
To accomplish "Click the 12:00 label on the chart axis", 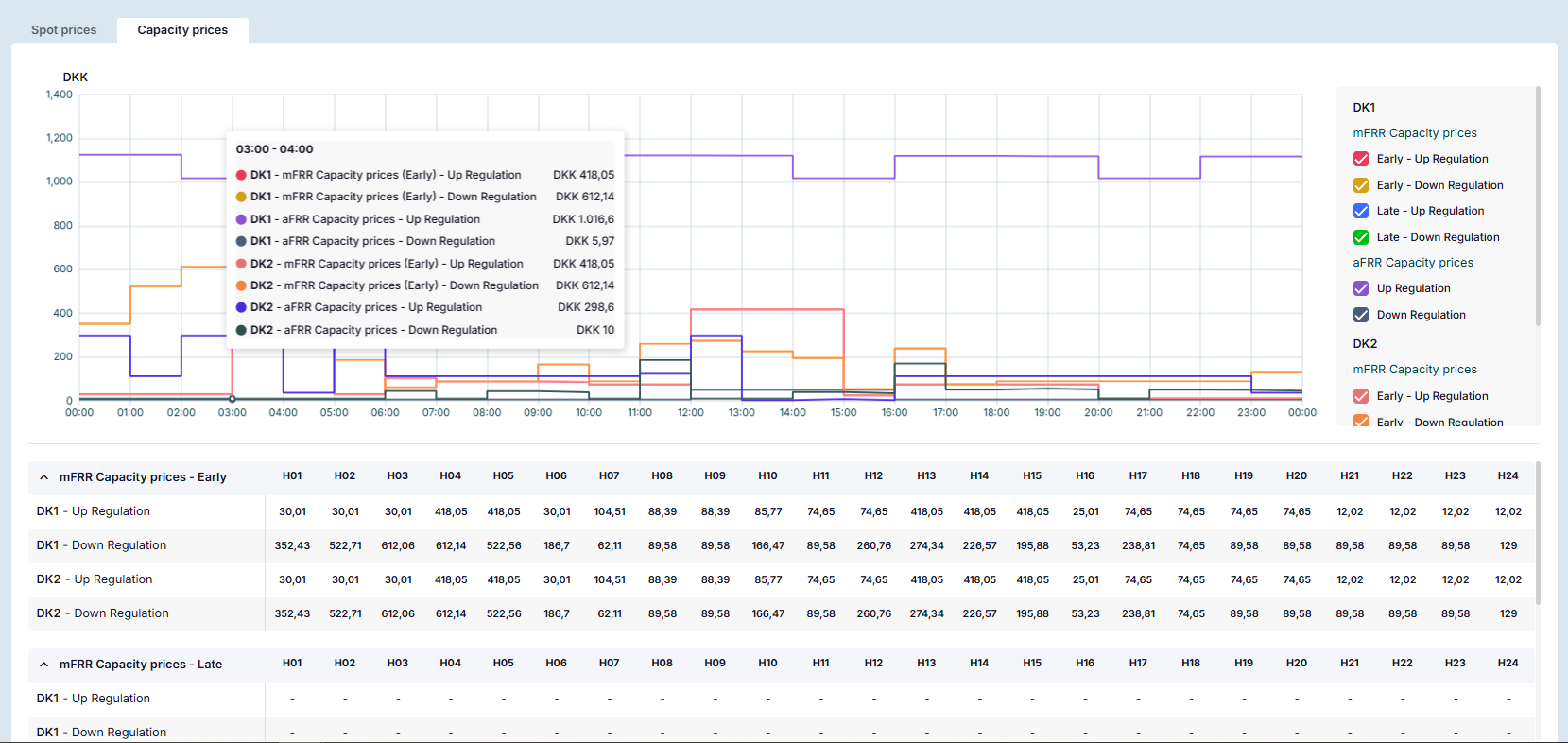I will [691, 413].
